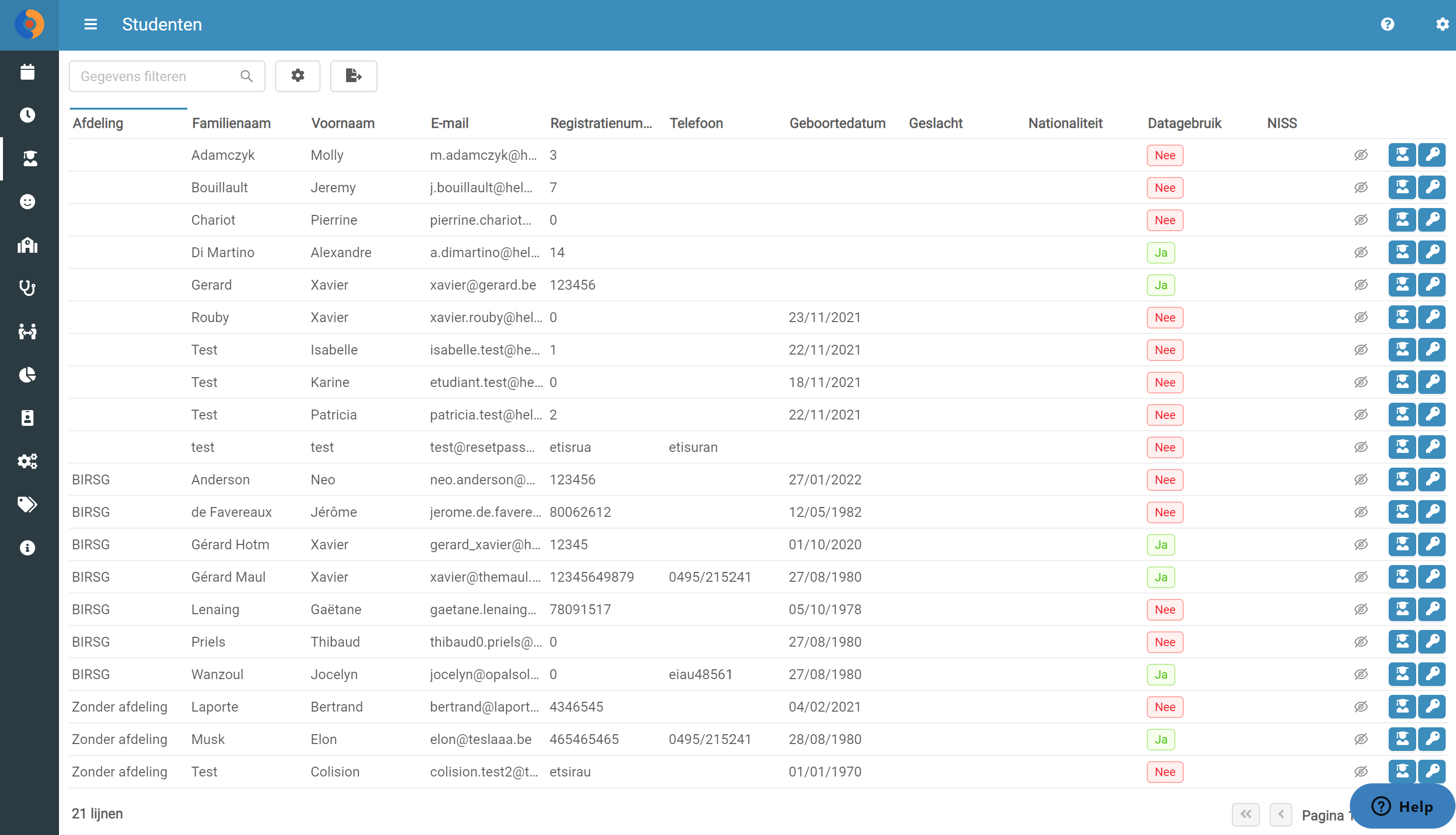Click email elon@teslaaa.be cell

pos(480,739)
